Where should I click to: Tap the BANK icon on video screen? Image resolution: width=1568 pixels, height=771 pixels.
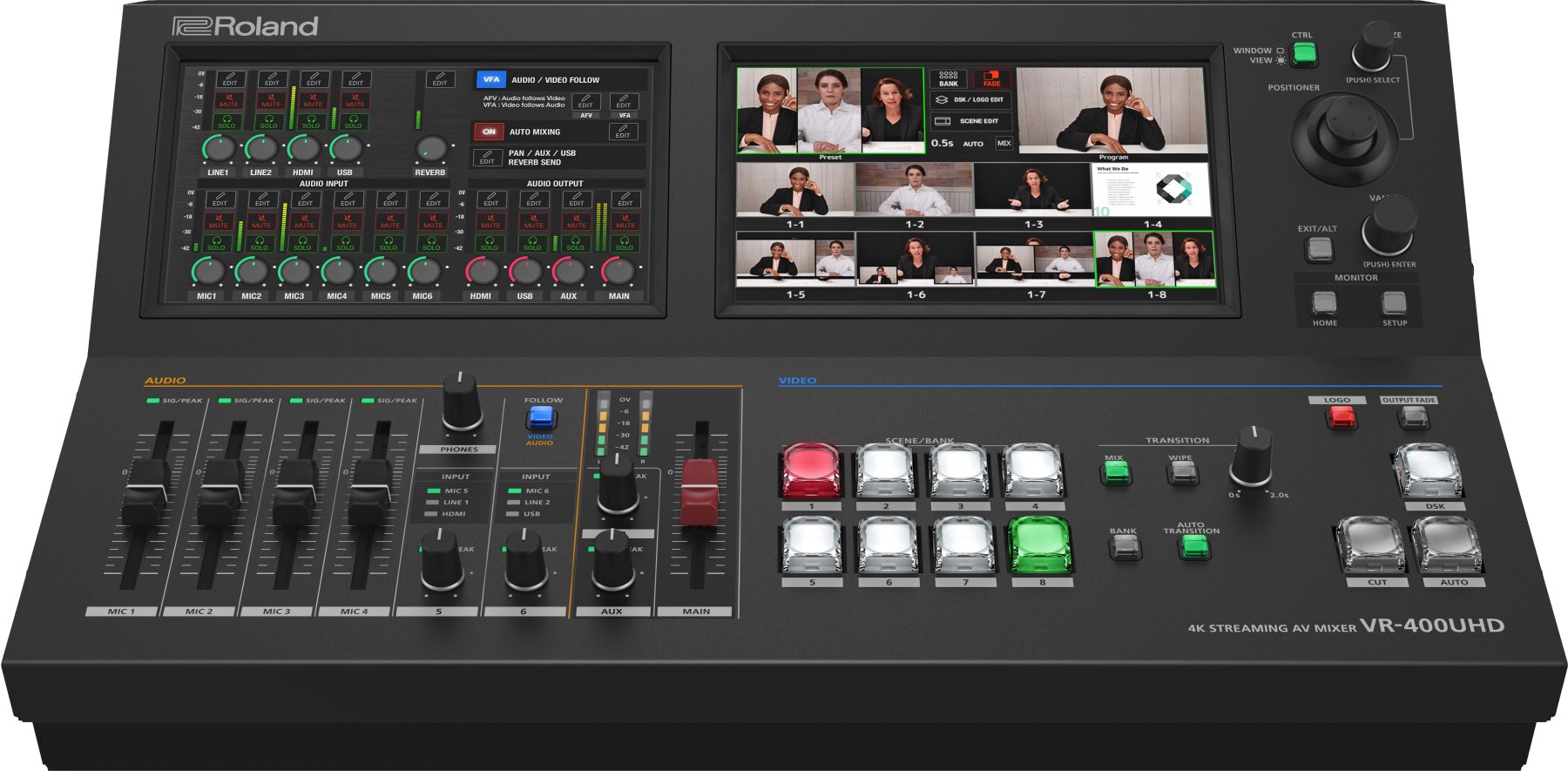949,78
